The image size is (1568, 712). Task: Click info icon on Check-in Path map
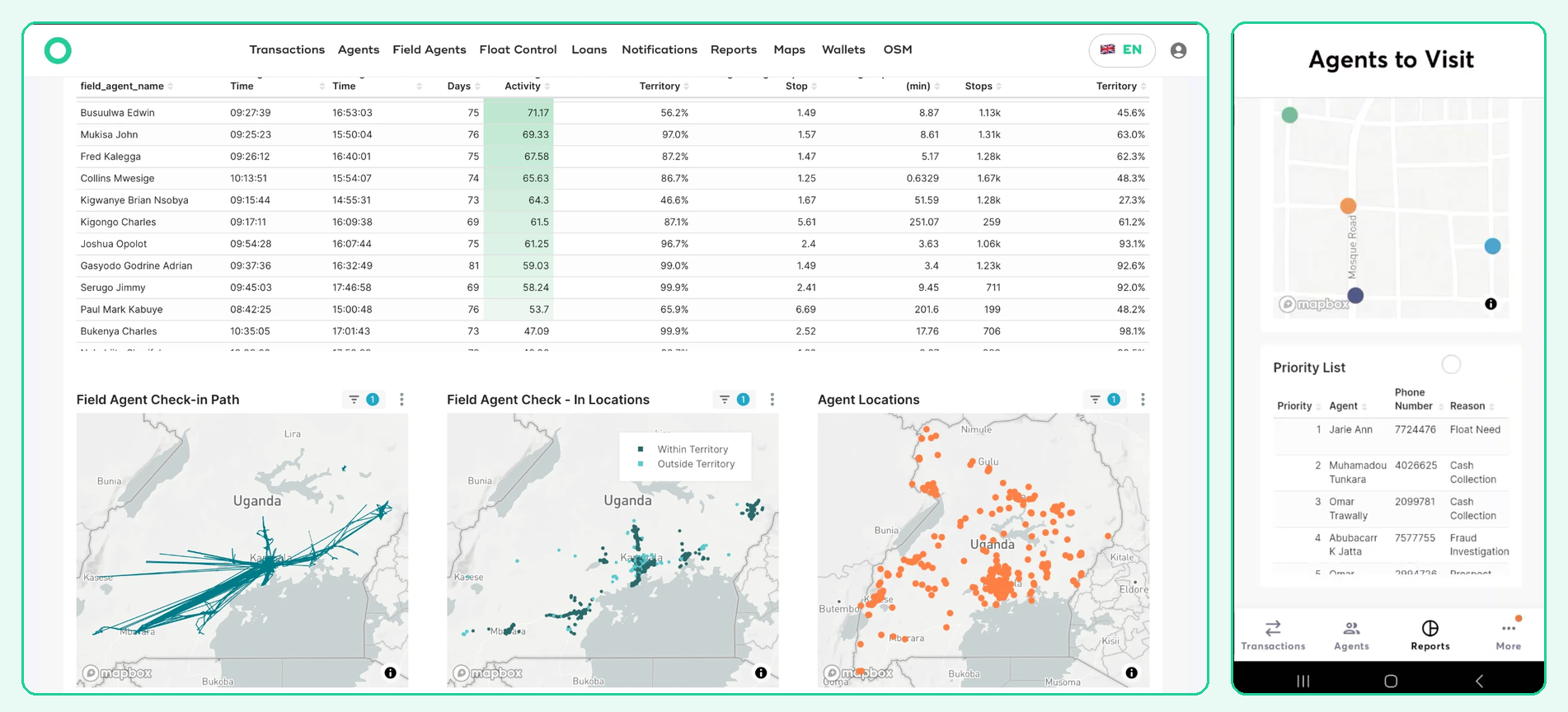tap(390, 673)
